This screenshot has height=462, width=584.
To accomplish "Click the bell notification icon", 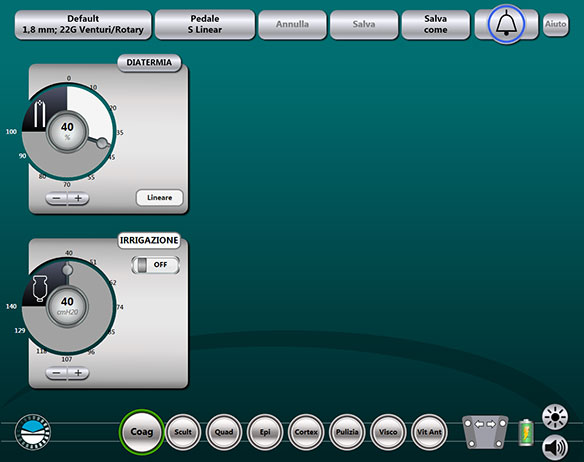I will (x=506, y=24).
